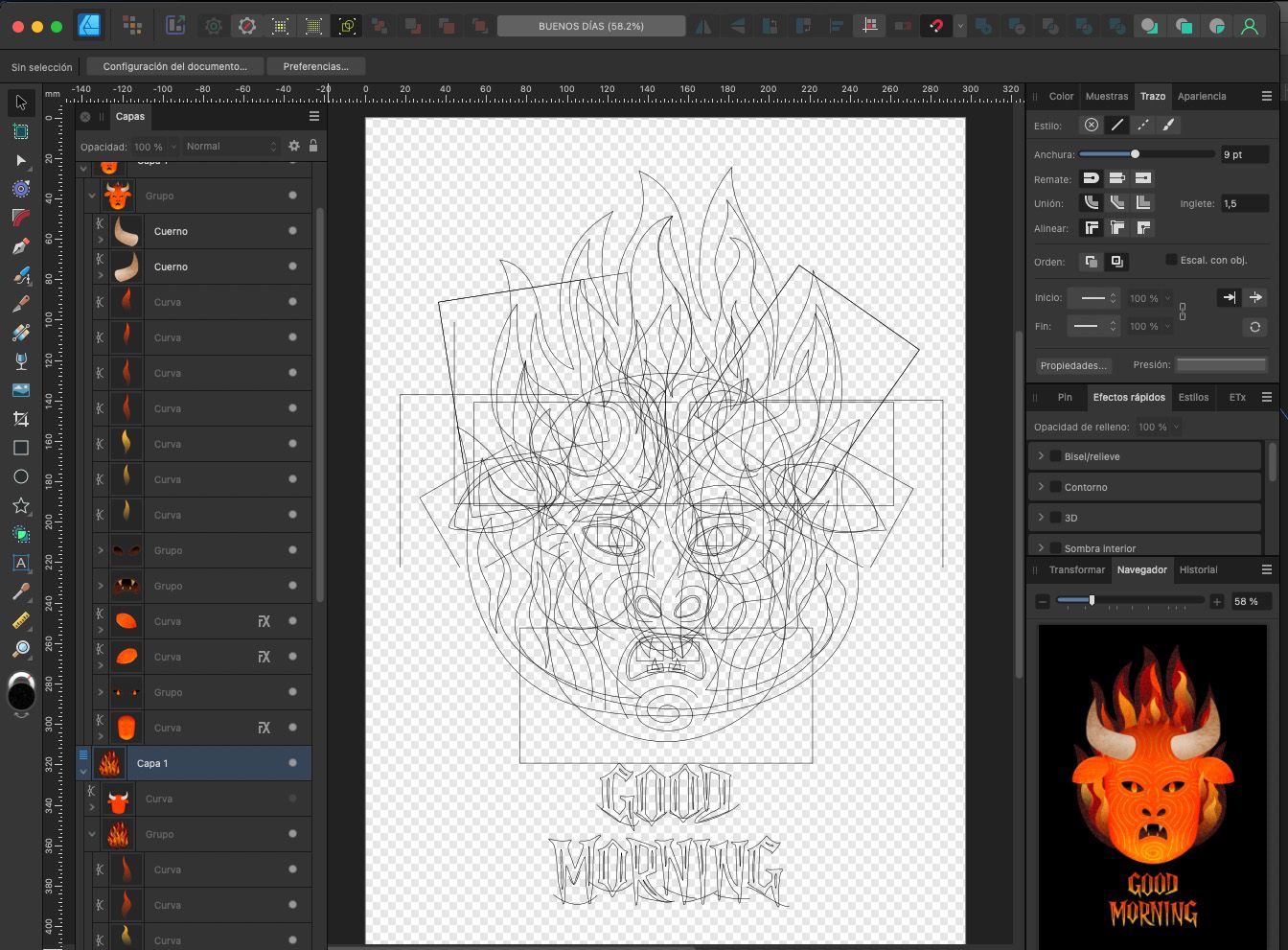
Task: Enable the Bisel/relieve effect checkbox
Action: click(x=1055, y=456)
